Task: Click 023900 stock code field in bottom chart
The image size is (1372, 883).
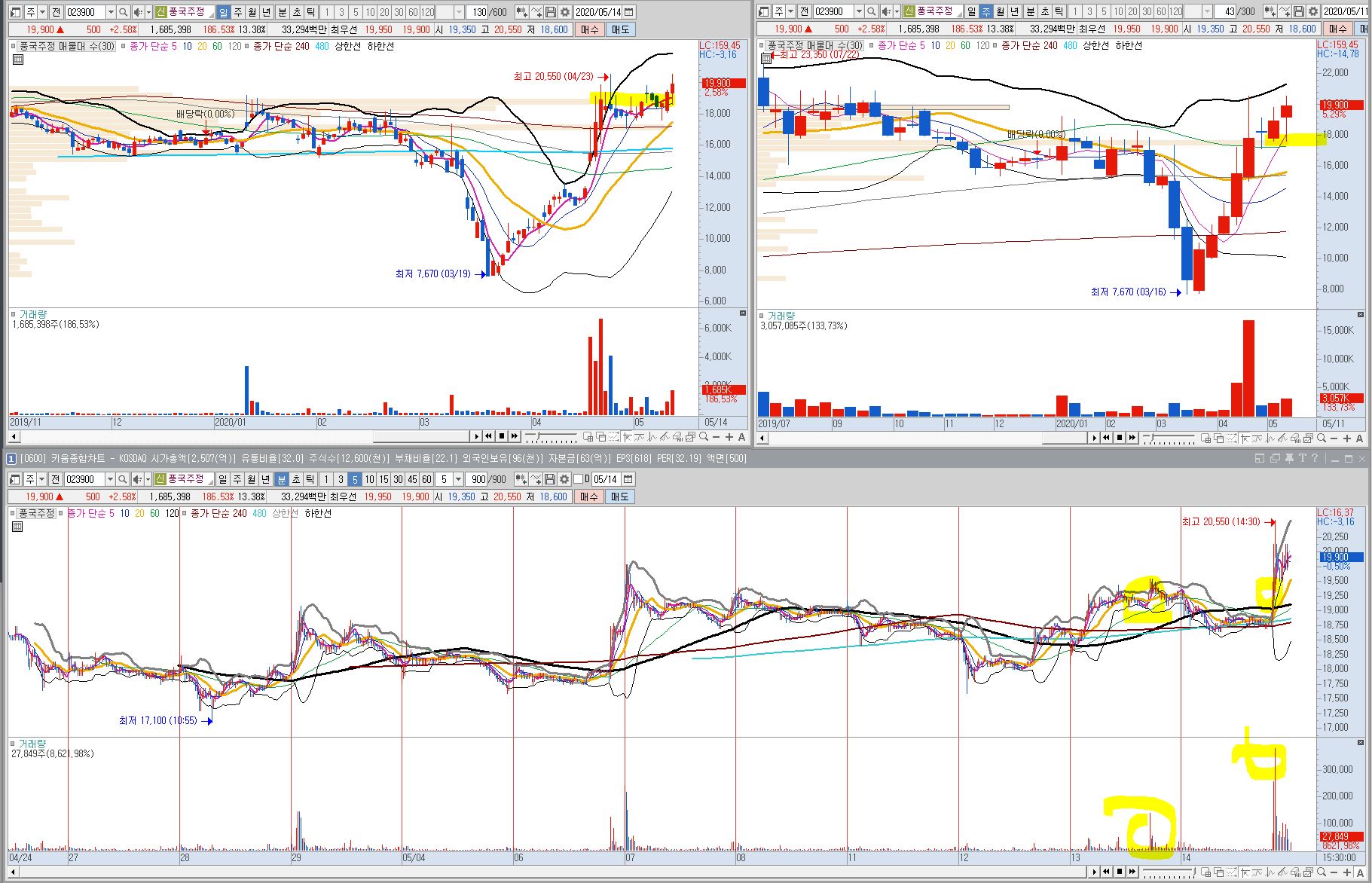Action: tap(84, 479)
